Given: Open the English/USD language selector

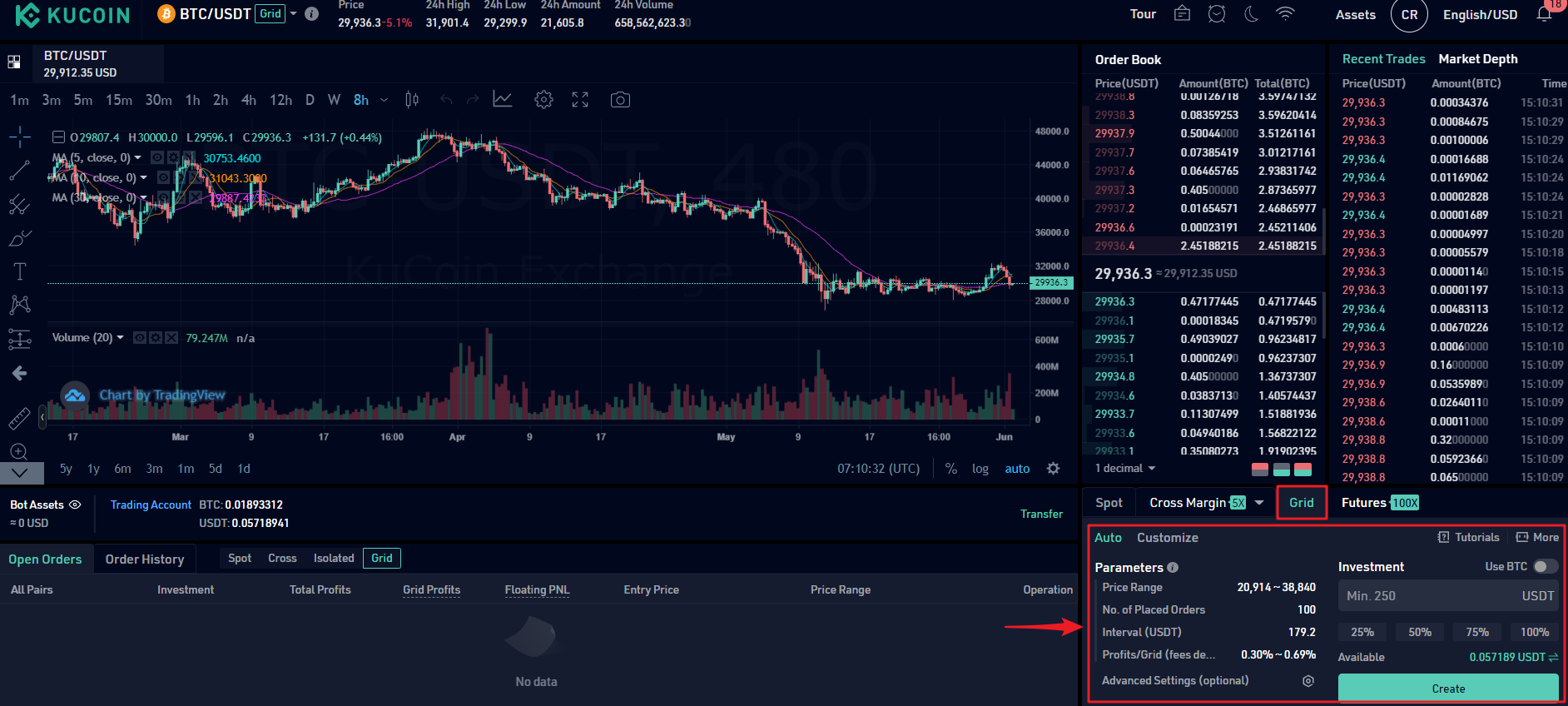Looking at the screenshot, I should pyautogui.click(x=1480, y=14).
